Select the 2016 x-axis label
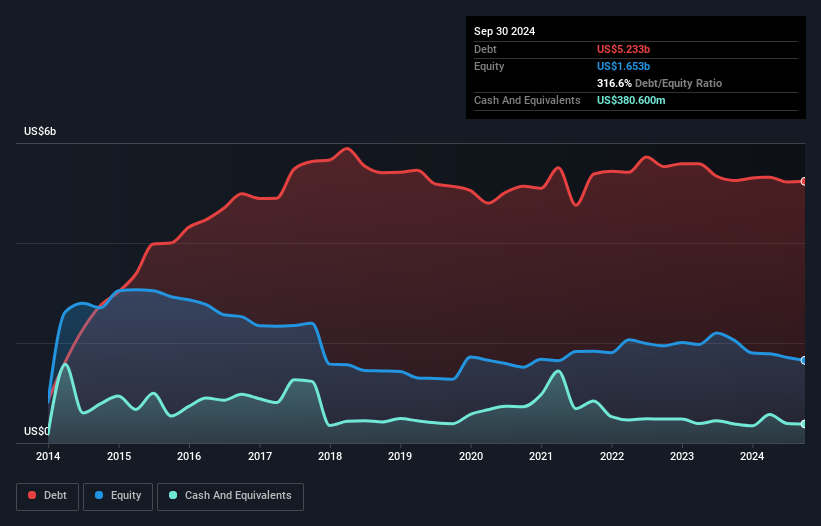 [189, 456]
